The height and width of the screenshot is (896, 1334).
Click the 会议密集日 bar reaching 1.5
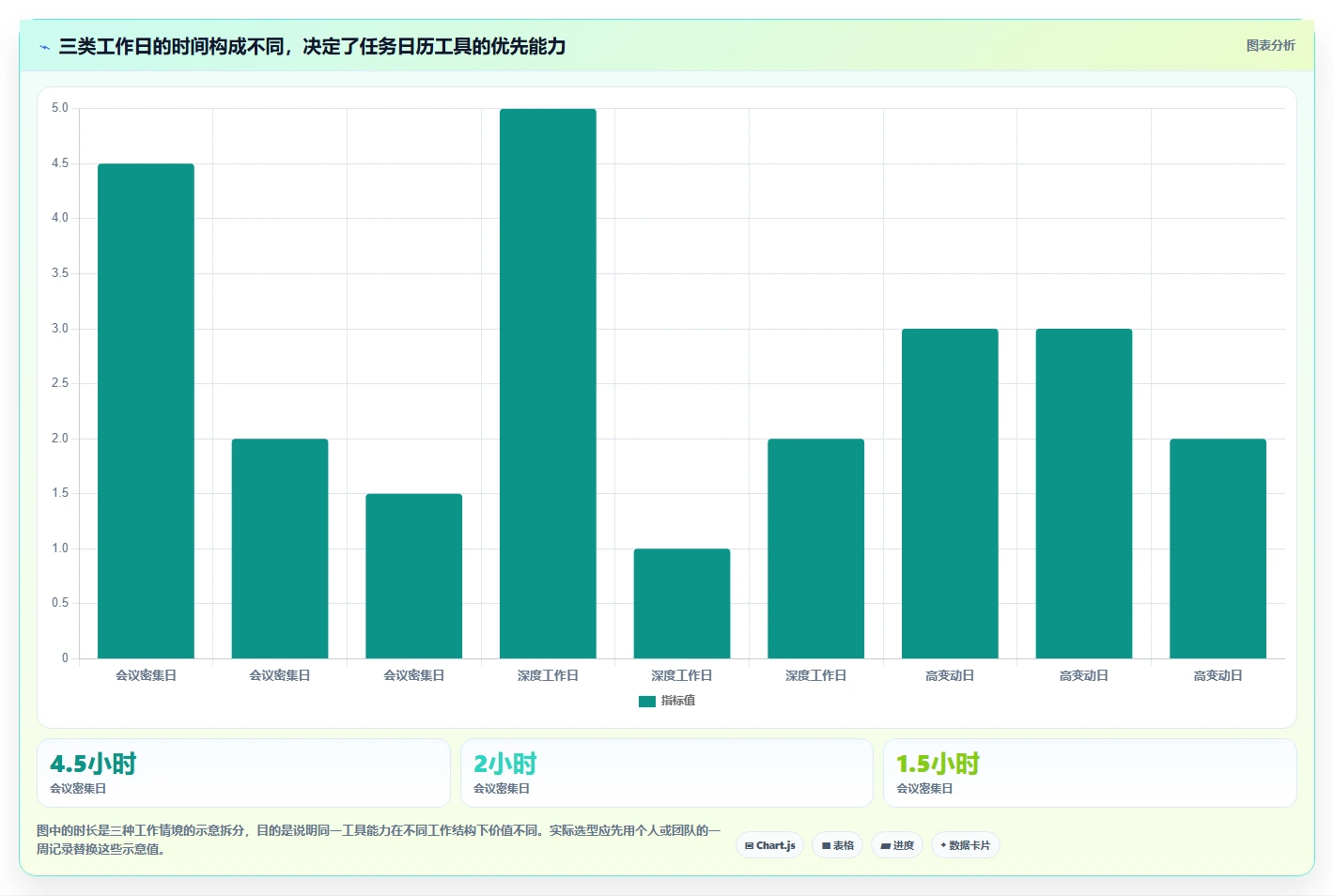click(414, 576)
